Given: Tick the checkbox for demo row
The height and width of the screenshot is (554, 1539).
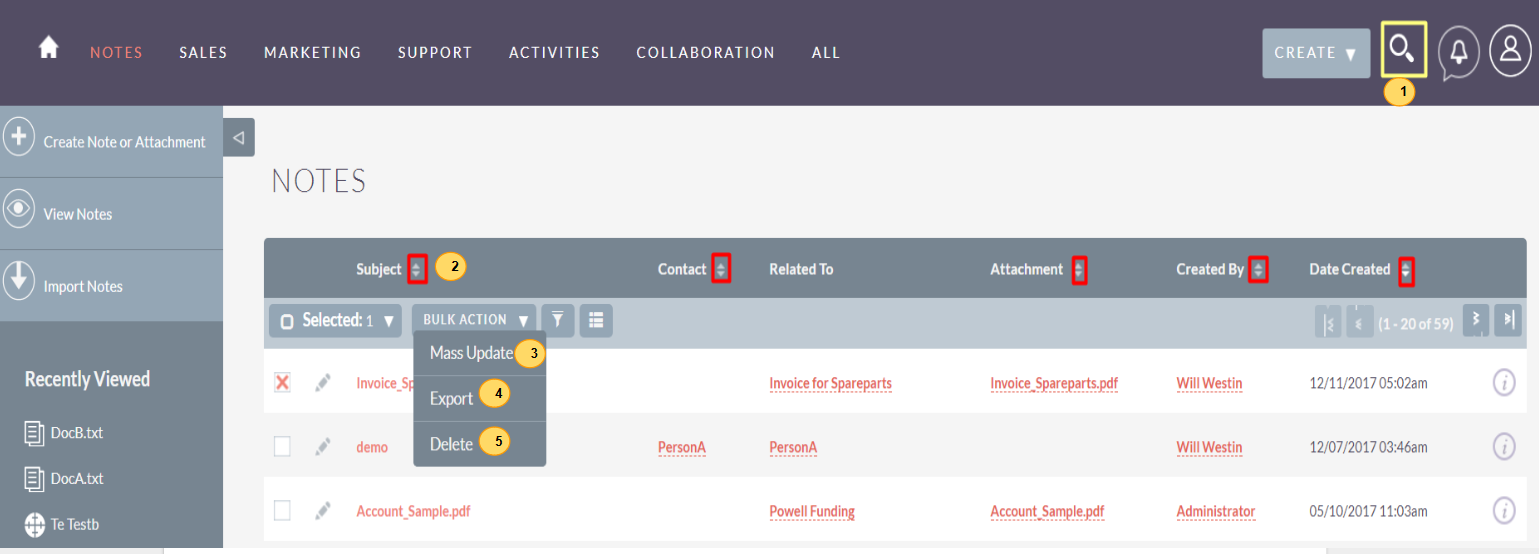Looking at the screenshot, I should pyautogui.click(x=282, y=447).
